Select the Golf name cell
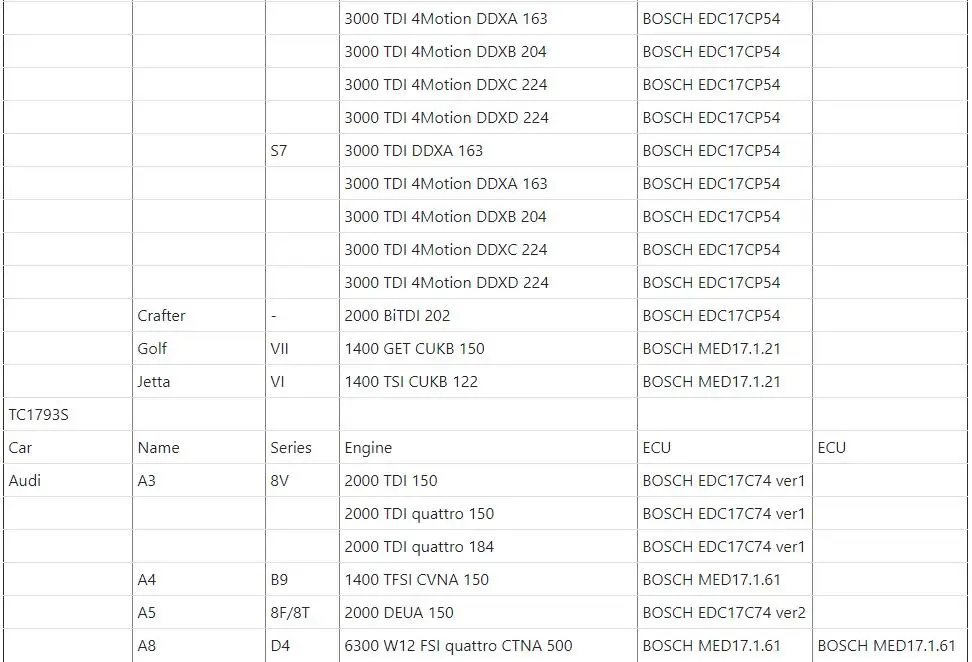Screen dimensions: 972x662 [198, 348]
